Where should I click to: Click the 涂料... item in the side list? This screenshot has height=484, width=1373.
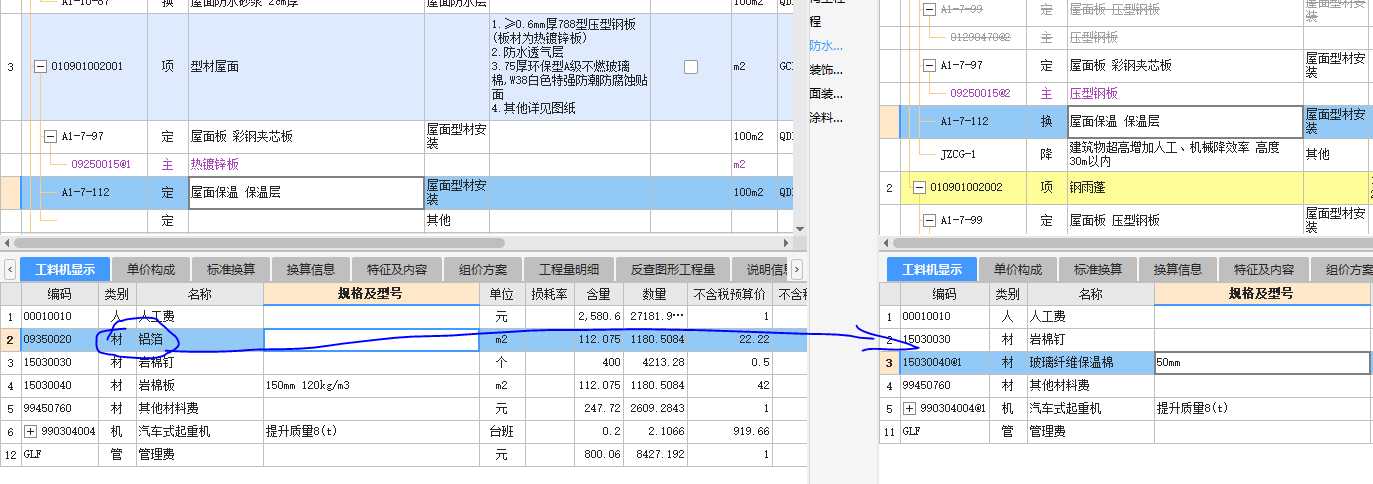[826, 118]
